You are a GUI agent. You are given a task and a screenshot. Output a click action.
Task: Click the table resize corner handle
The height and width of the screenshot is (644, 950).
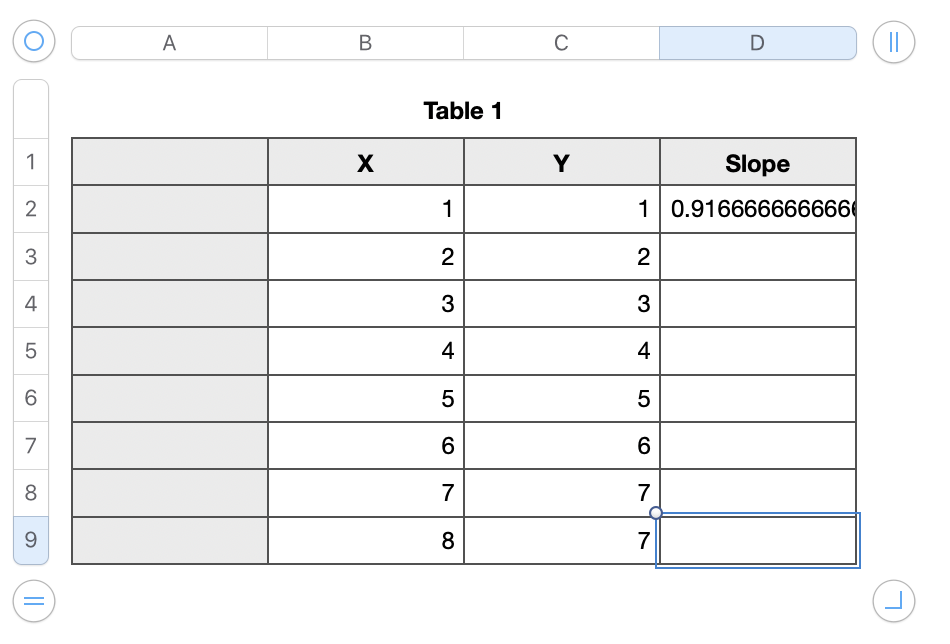893,601
